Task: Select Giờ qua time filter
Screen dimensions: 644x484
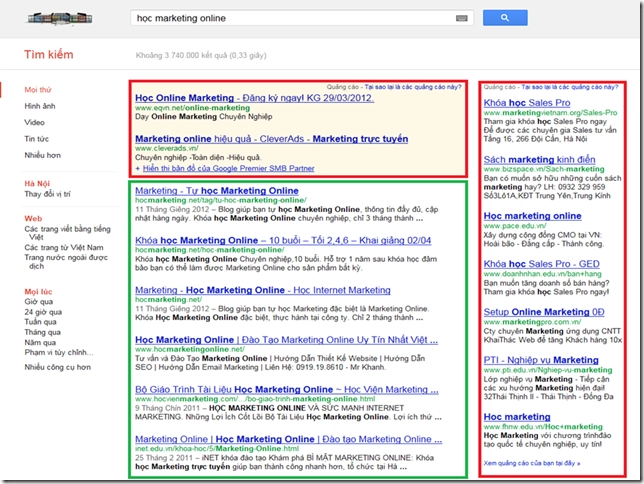Action: point(39,302)
